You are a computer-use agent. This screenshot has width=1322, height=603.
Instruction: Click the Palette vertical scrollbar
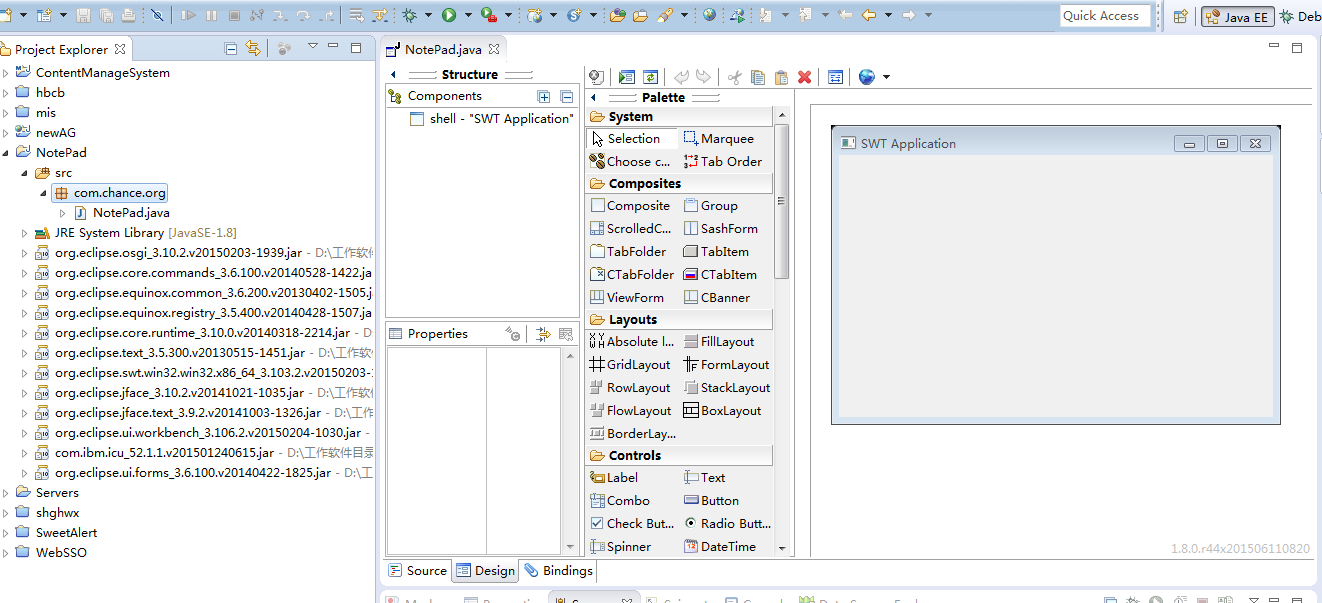click(782, 200)
